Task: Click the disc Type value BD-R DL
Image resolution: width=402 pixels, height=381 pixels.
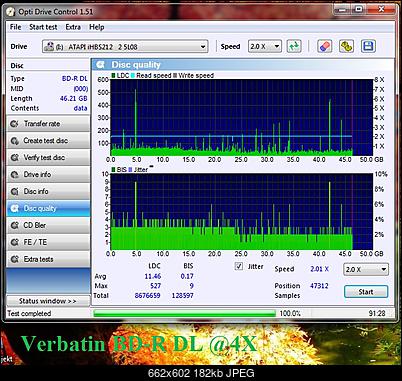Action: click(75, 79)
